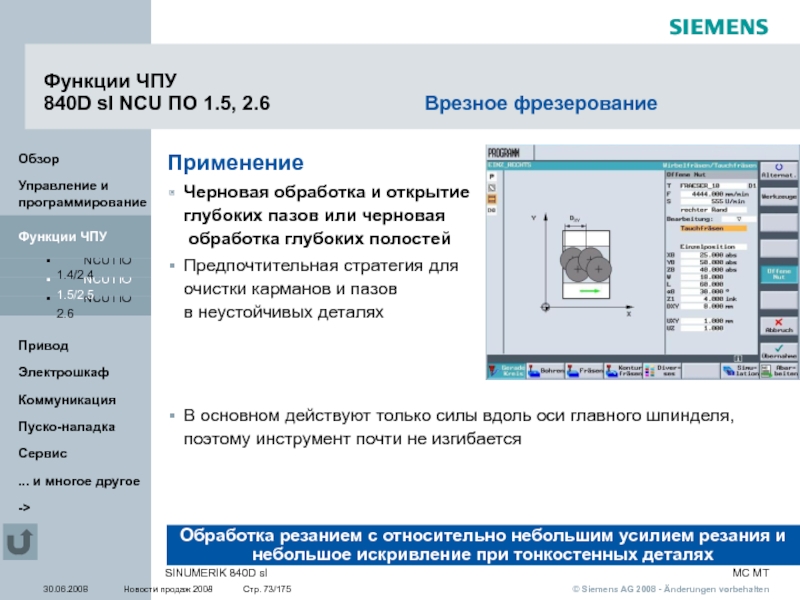Viewport: 800px width, 600px height.
Task: Click the SIEMENS logo
Action: tap(718, 27)
